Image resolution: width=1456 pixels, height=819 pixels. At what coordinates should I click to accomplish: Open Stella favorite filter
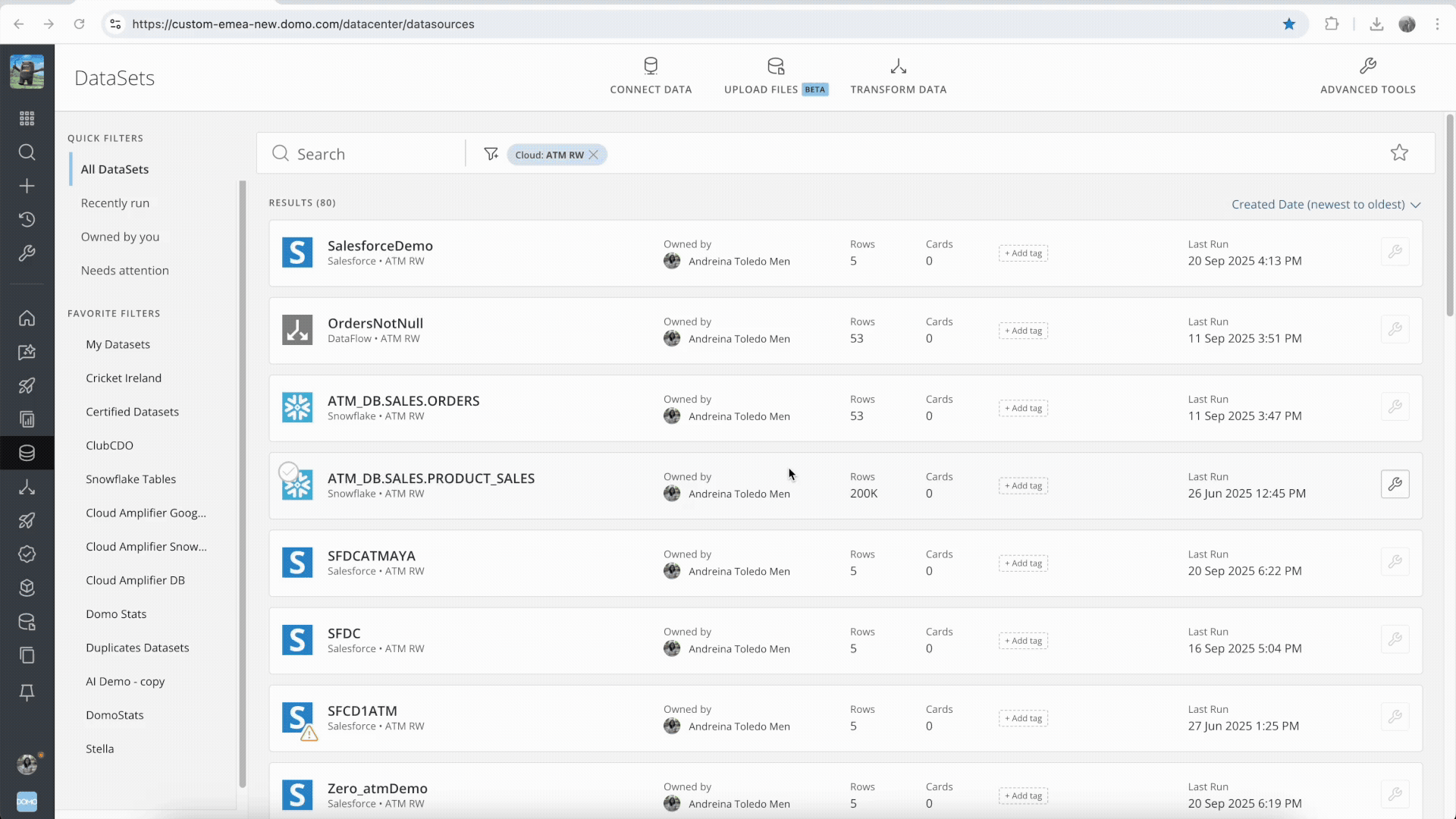[99, 748]
